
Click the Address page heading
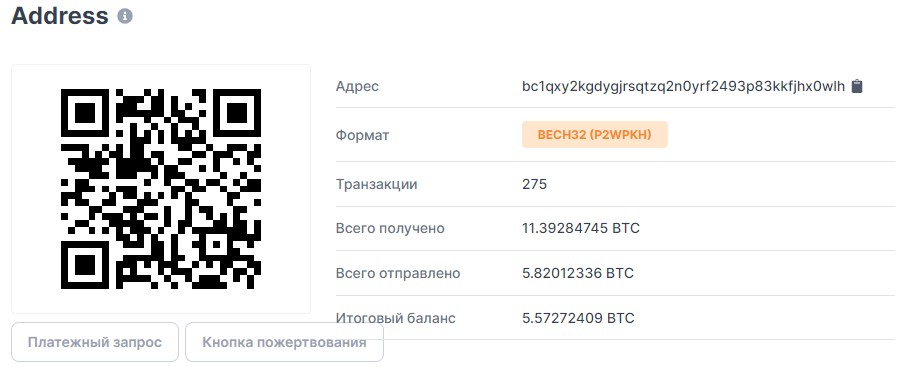tap(60, 16)
